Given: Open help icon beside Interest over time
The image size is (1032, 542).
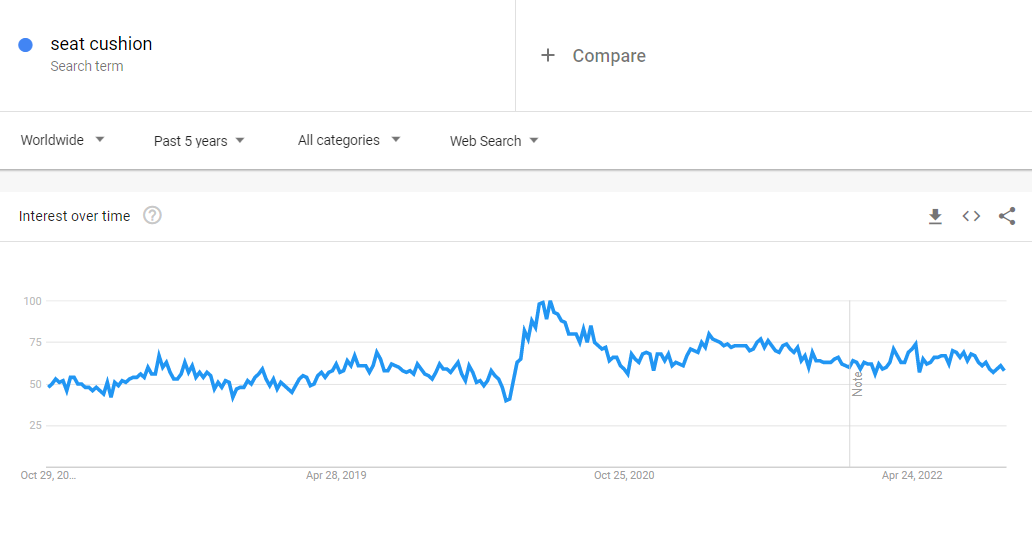Looking at the screenshot, I should [x=152, y=215].
